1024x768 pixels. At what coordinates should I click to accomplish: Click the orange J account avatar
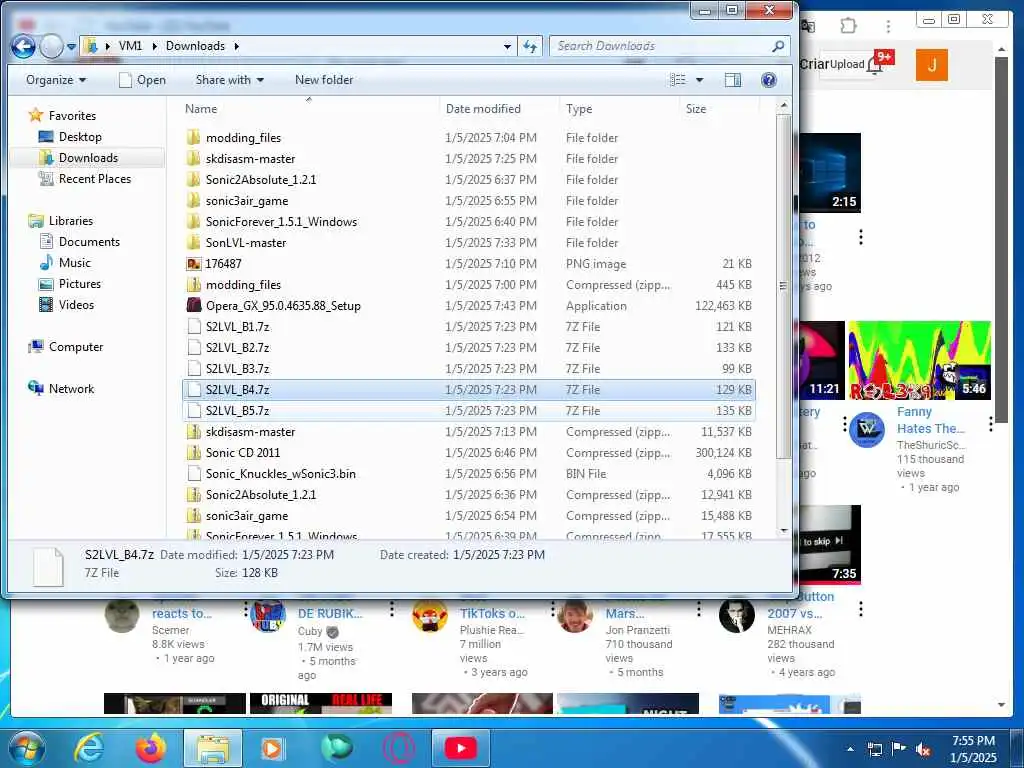coord(931,65)
